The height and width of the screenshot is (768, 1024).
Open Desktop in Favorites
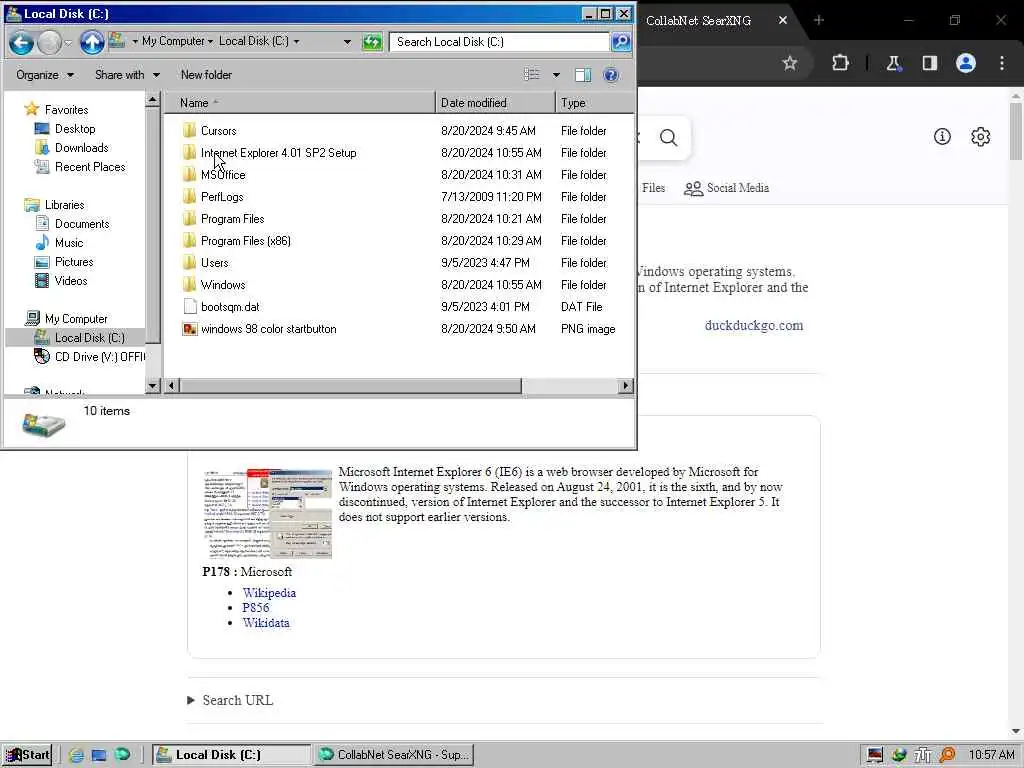[74, 129]
